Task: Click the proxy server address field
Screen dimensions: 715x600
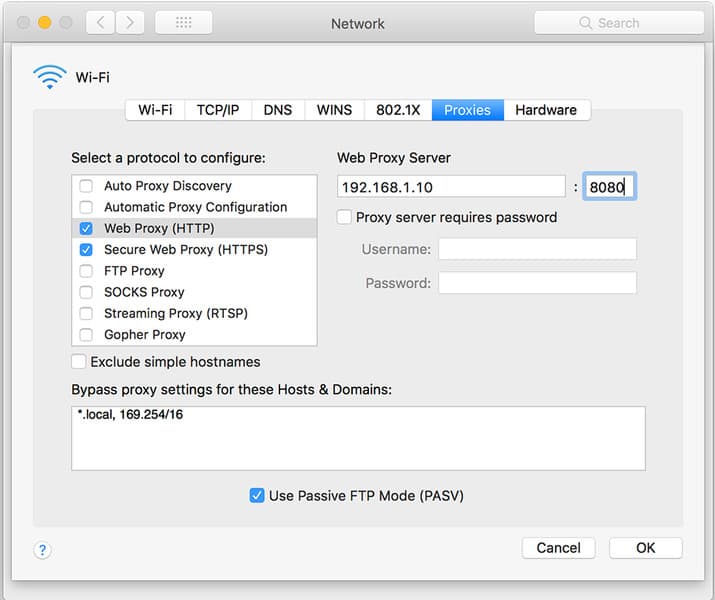Action: point(451,186)
